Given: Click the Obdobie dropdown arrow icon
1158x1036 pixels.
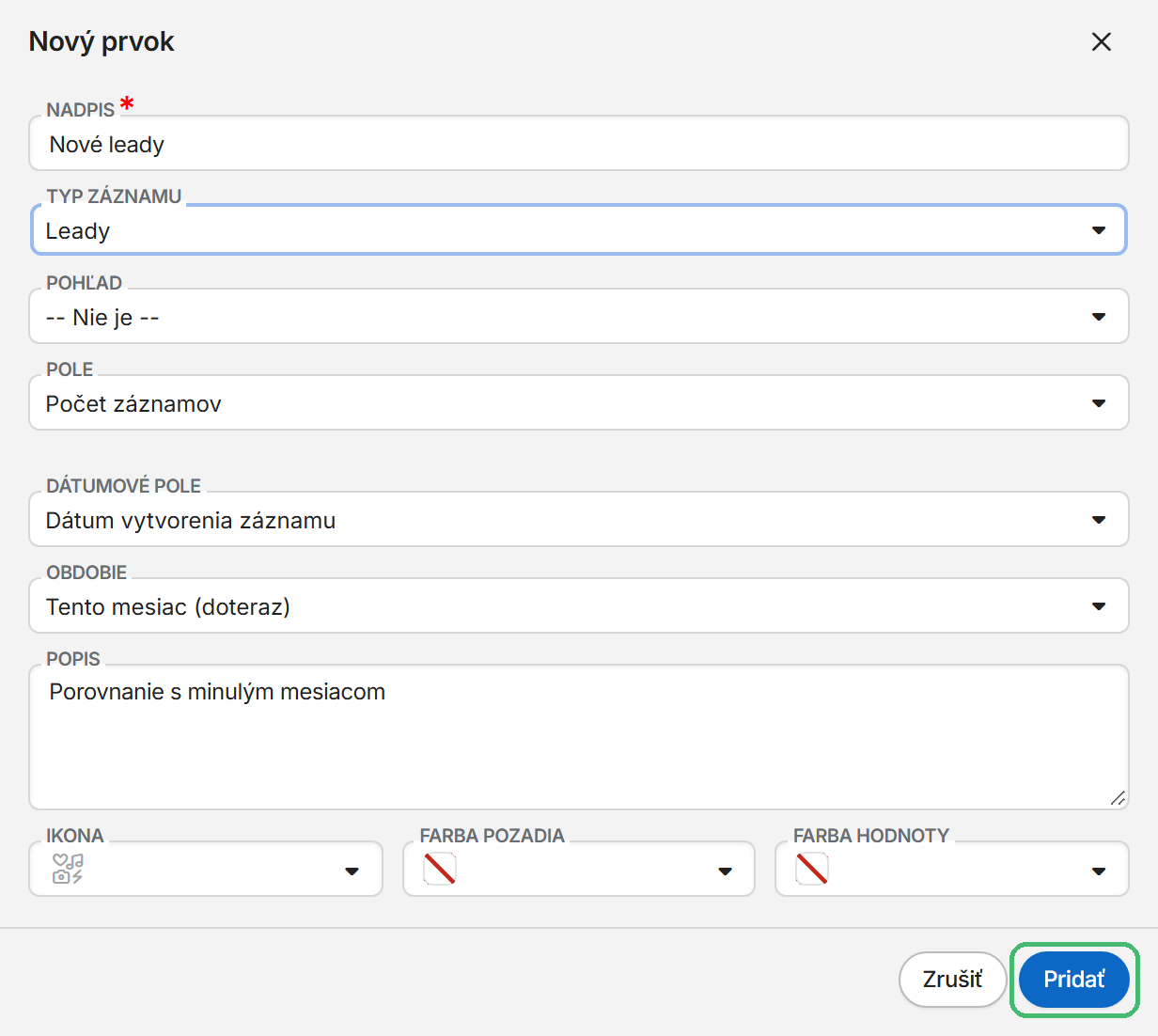Looking at the screenshot, I should pyautogui.click(x=1099, y=606).
